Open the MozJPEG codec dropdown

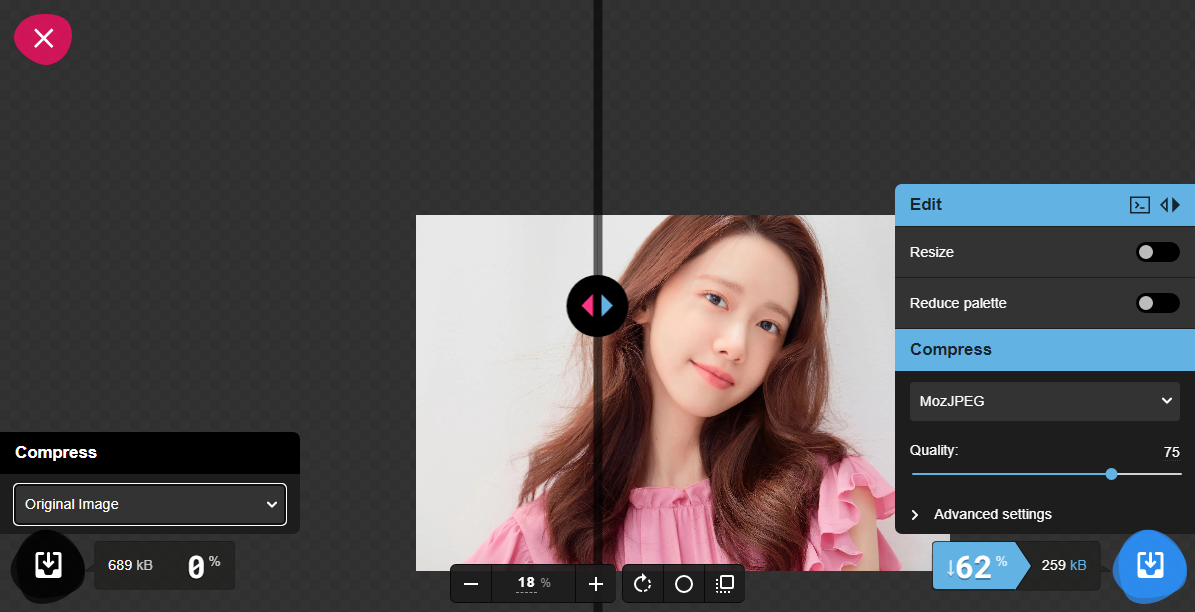1044,401
